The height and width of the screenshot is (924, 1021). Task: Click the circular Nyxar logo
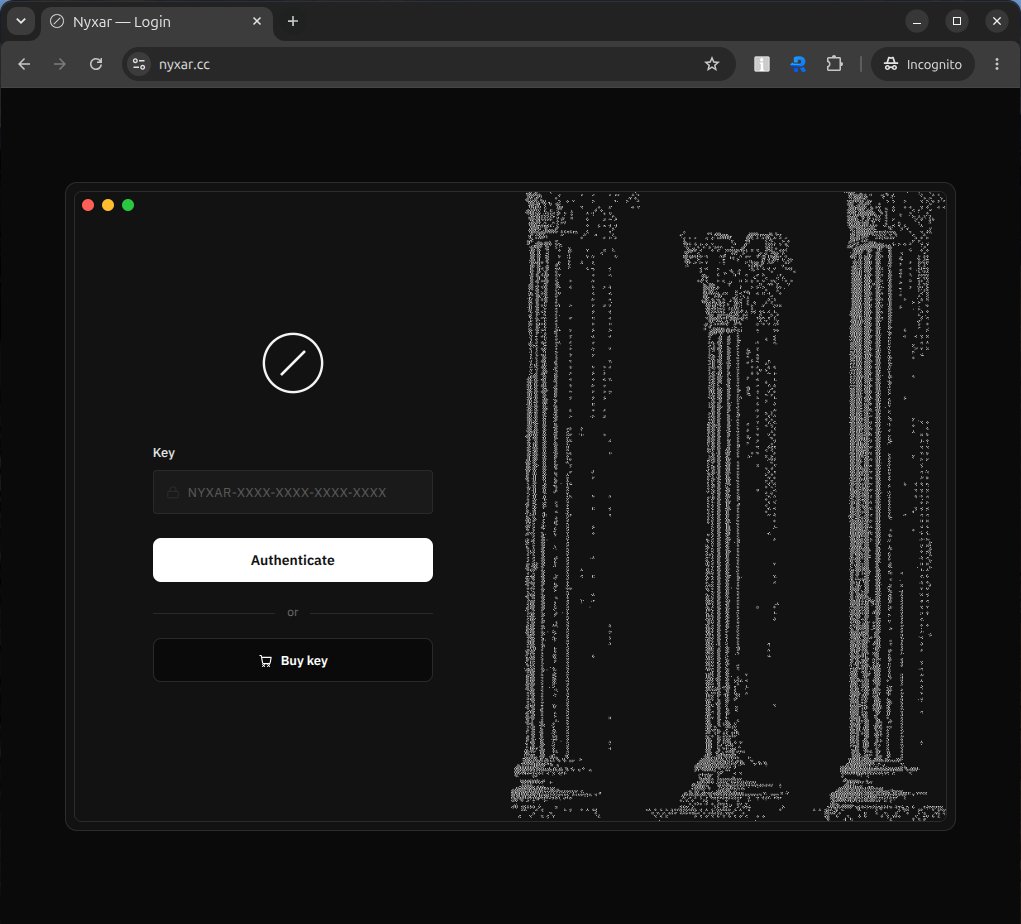coord(293,363)
